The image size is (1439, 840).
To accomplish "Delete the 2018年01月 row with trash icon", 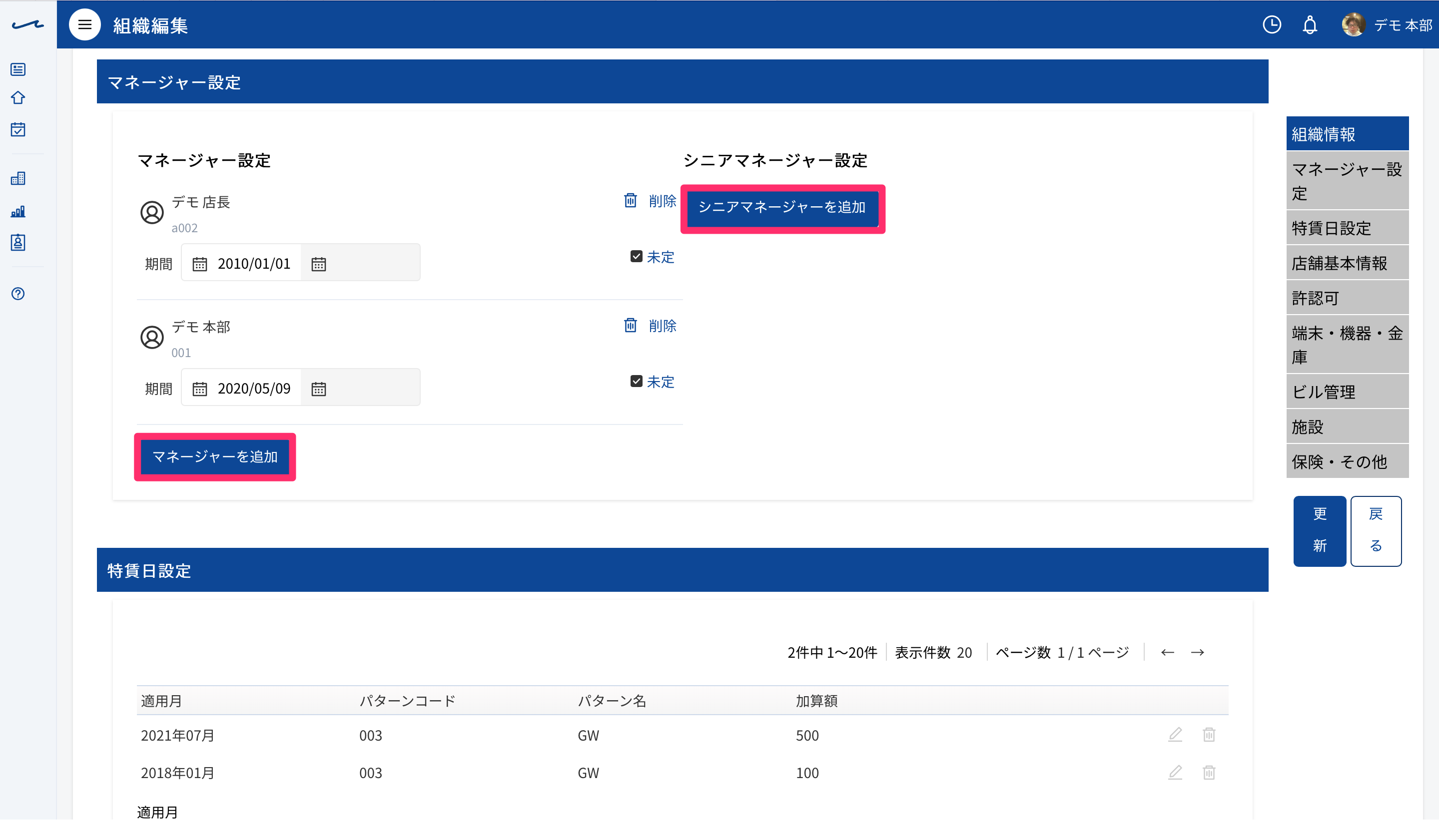I will point(1209,773).
